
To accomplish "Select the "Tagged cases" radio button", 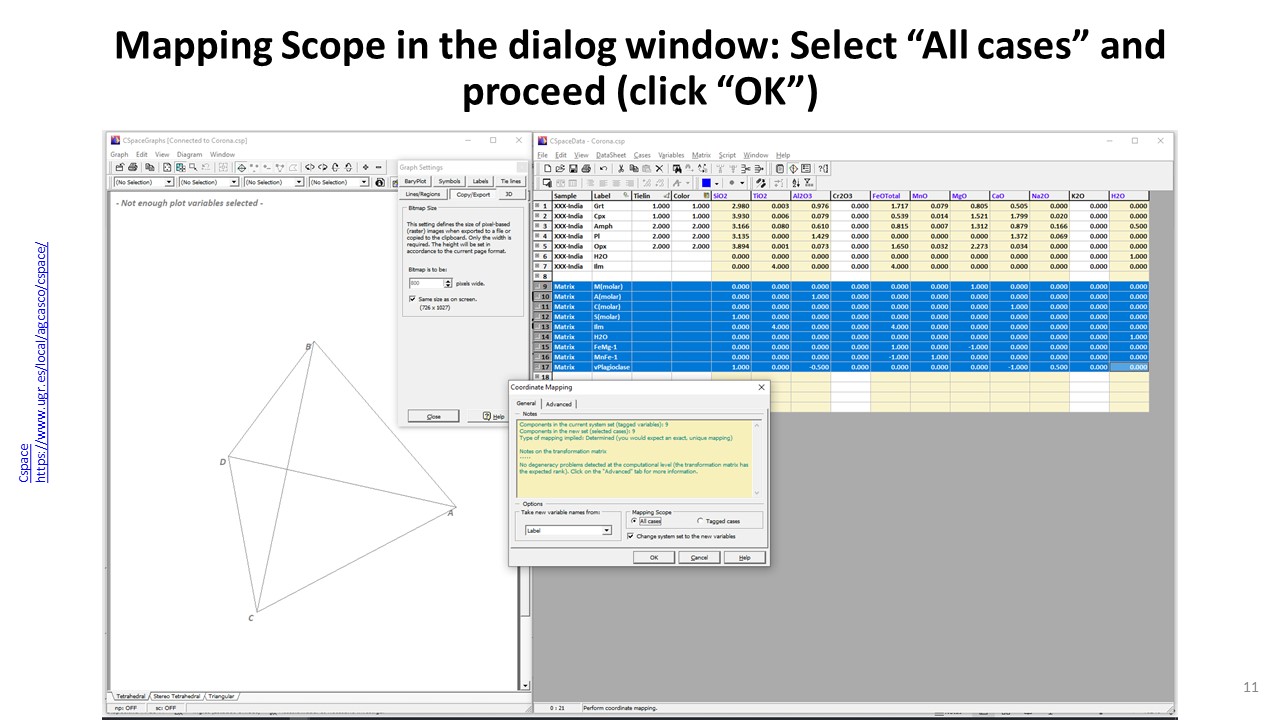I will (x=700, y=521).
